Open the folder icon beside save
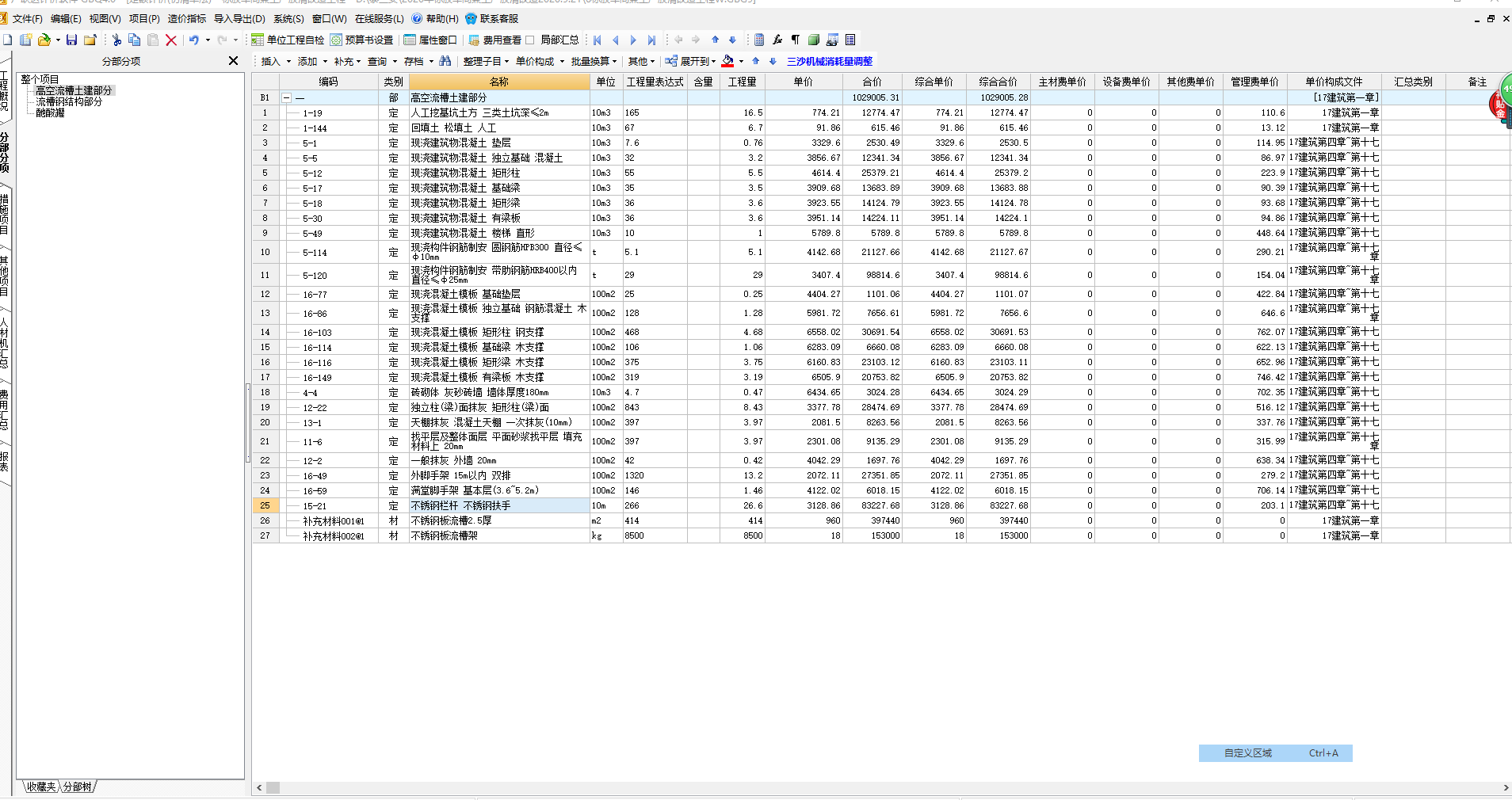Screen dimensions: 1512x800 90,40
